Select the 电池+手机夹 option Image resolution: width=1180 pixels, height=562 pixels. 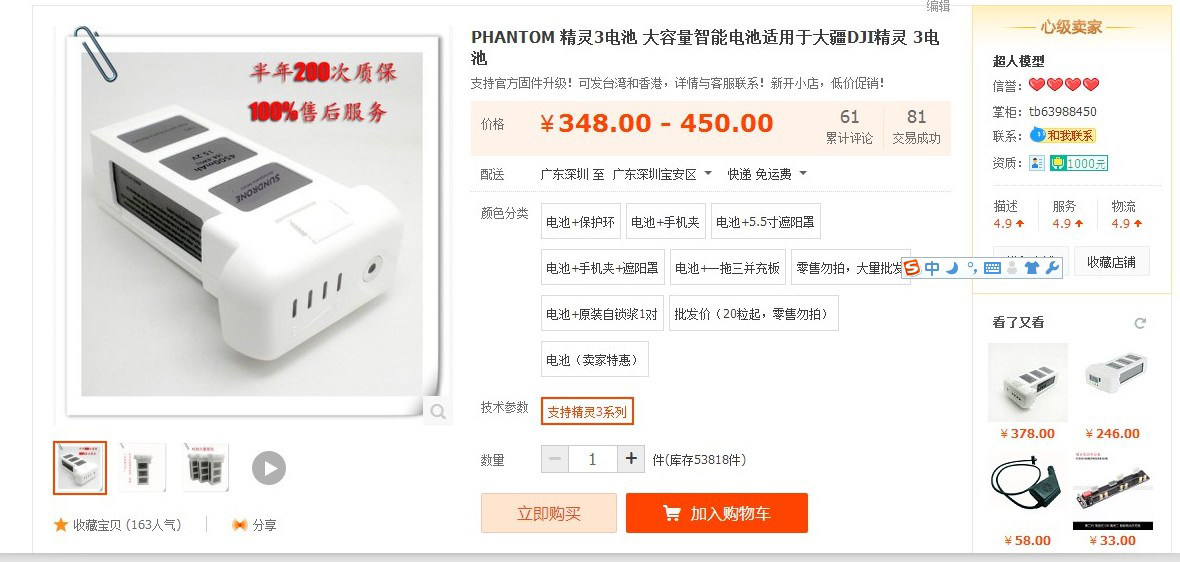point(665,222)
